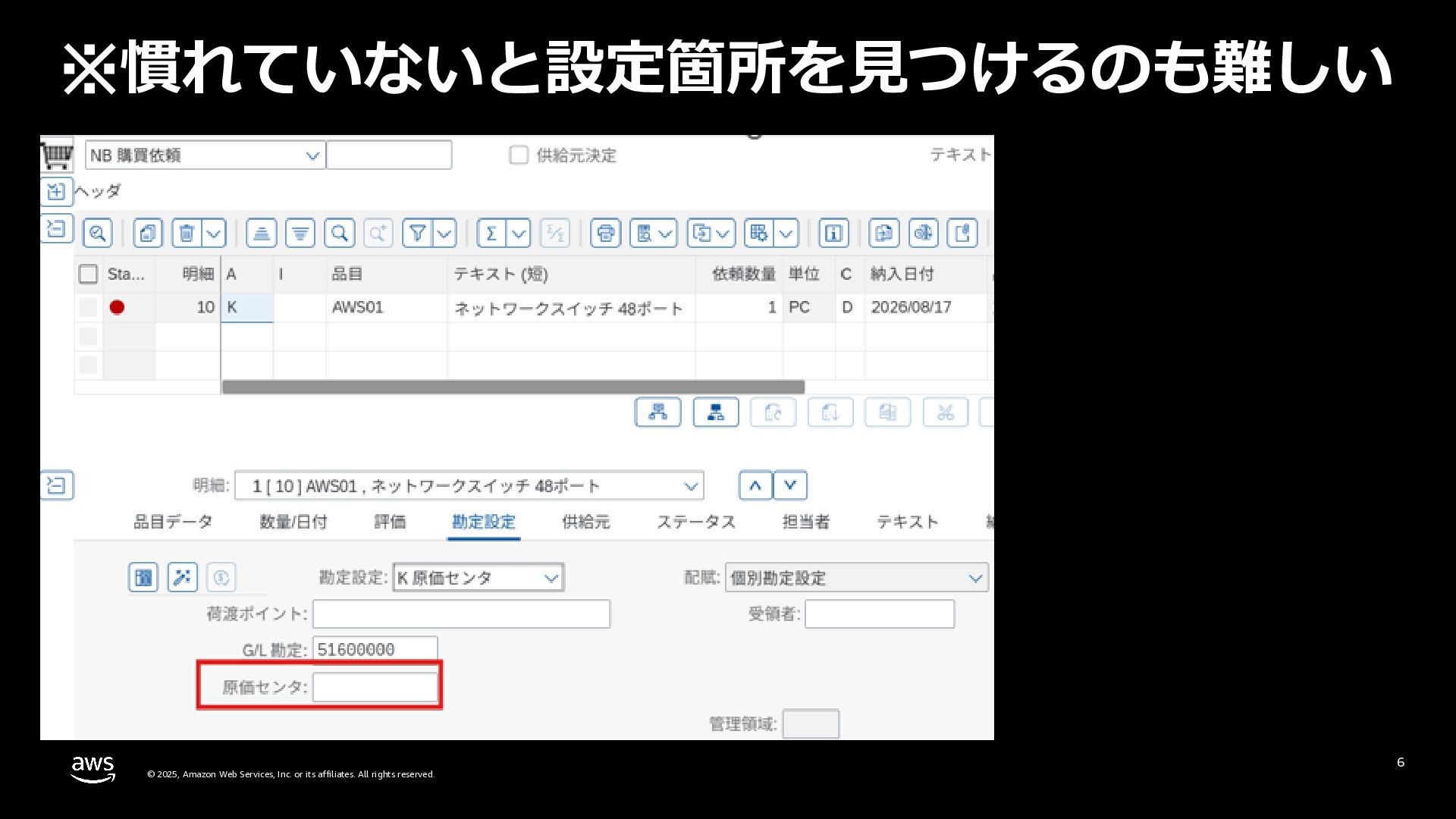Viewport: 1456px width, 819px height.
Task: Open the dropdown arrow next to delete
Action: (x=214, y=233)
